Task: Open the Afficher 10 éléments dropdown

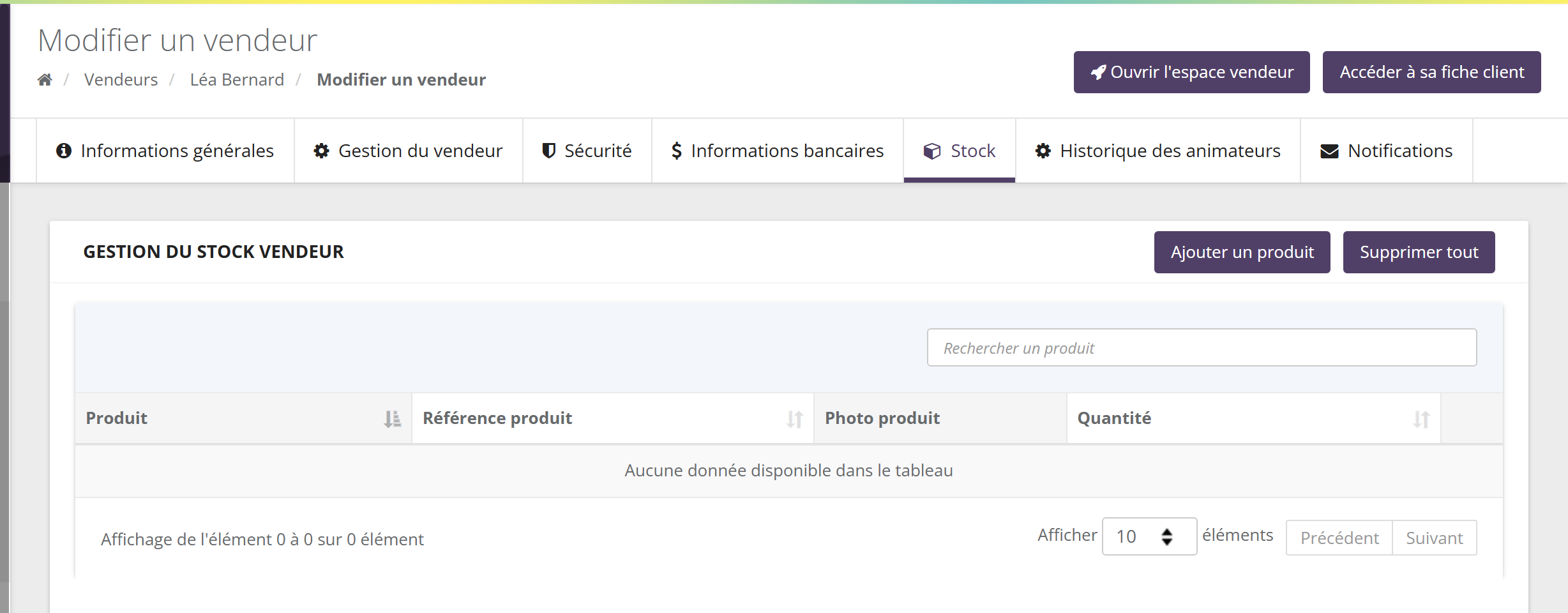Action: click(x=1149, y=536)
